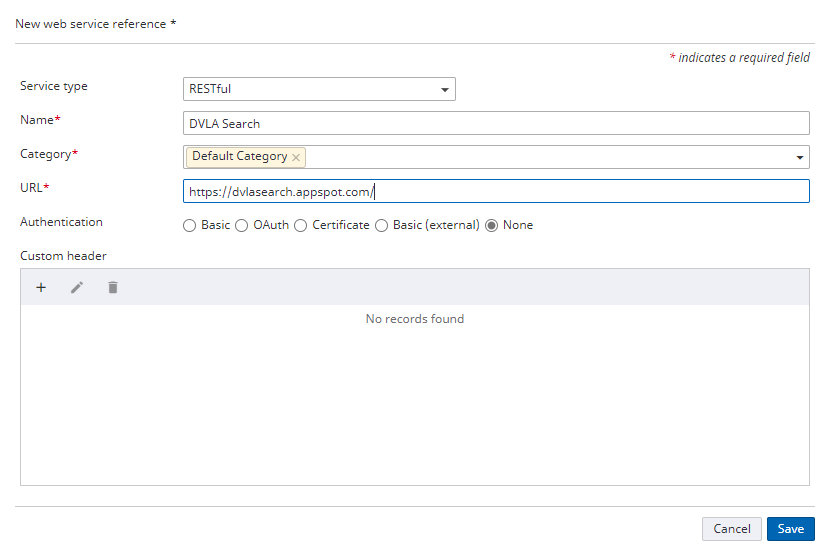
Task: Focus the Name field with DVLA Search
Action: click(x=496, y=123)
